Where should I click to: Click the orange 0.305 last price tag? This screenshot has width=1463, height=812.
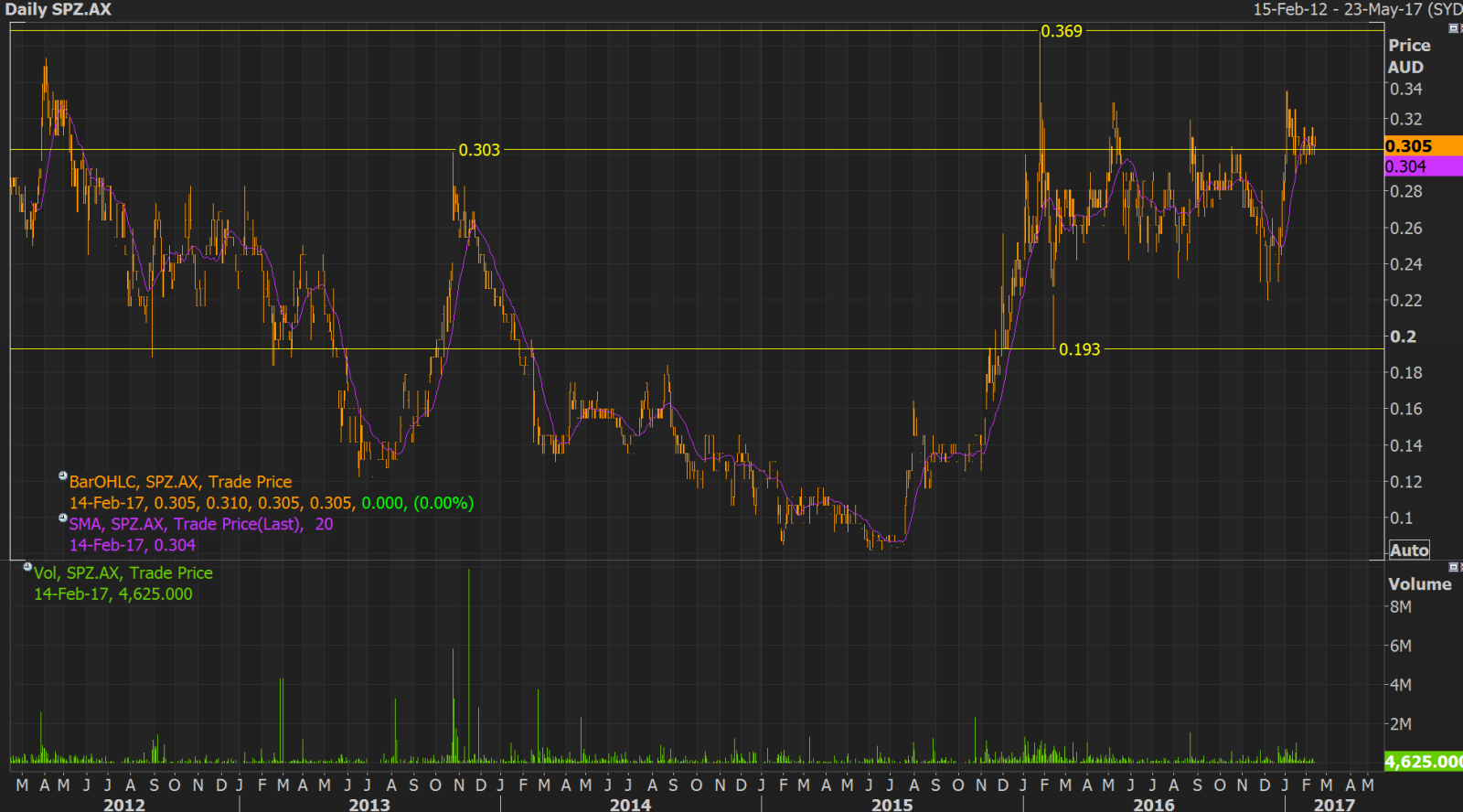coord(1424,146)
